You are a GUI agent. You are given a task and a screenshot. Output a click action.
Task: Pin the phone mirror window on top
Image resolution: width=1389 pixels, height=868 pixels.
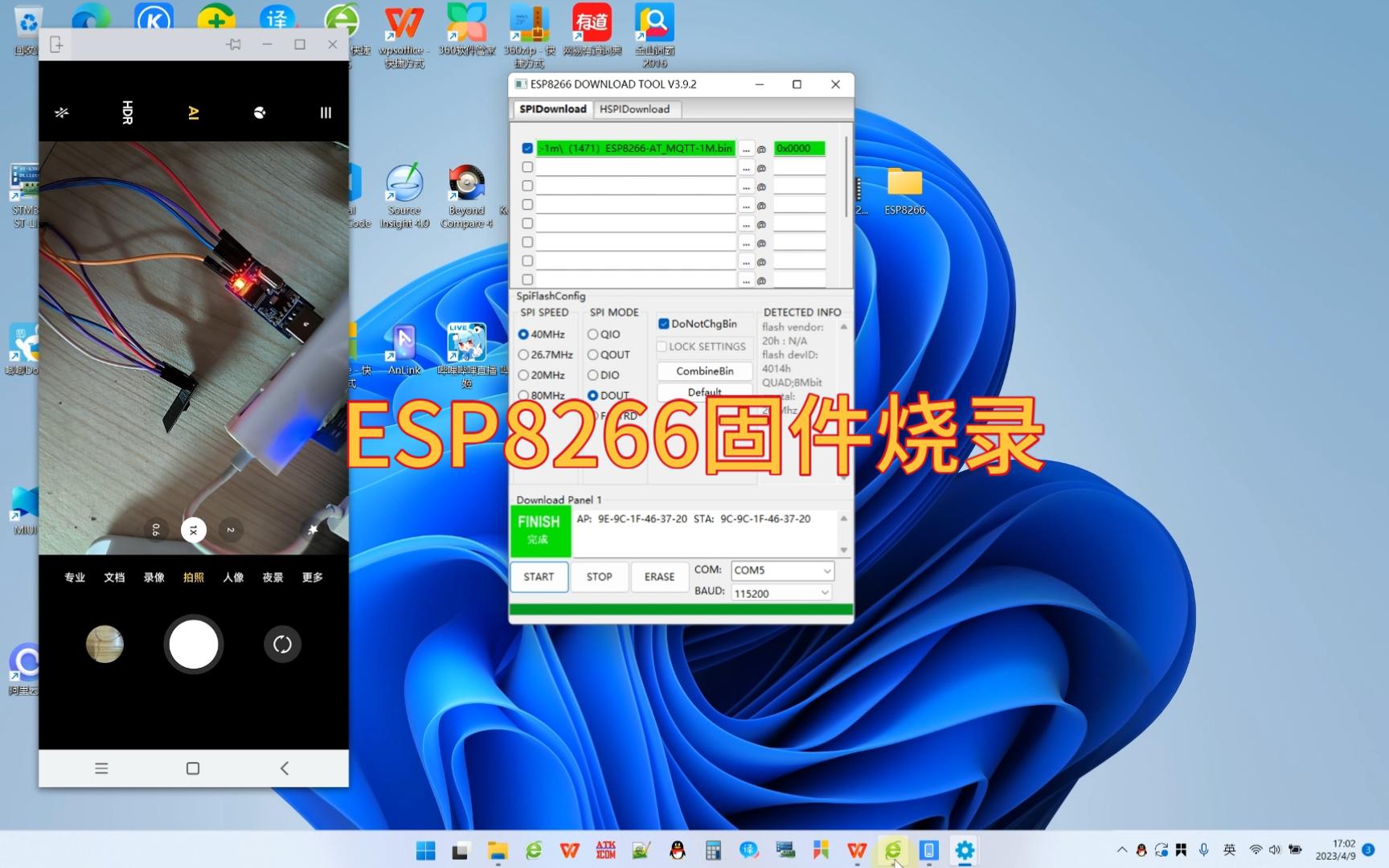pyautogui.click(x=234, y=44)
